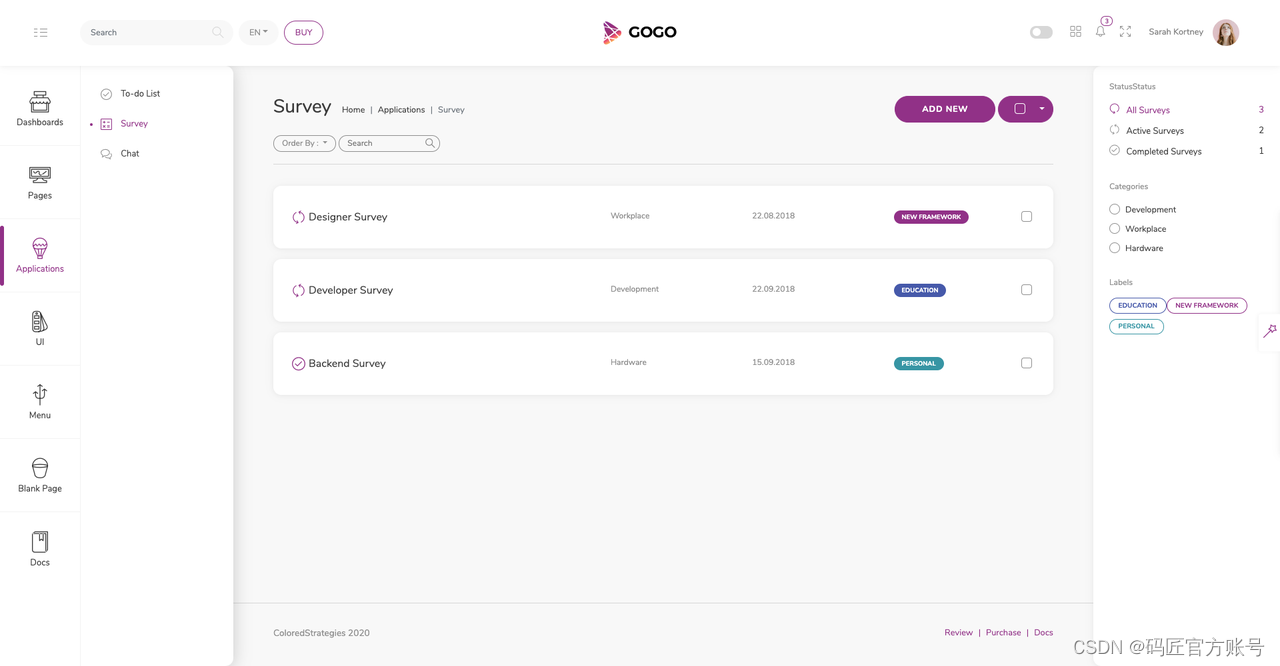Image resolution: width=1280 pixels, height=666 pixels.
Task: Check the Backend Survey checkbox
Action: tap(1026, 363)
